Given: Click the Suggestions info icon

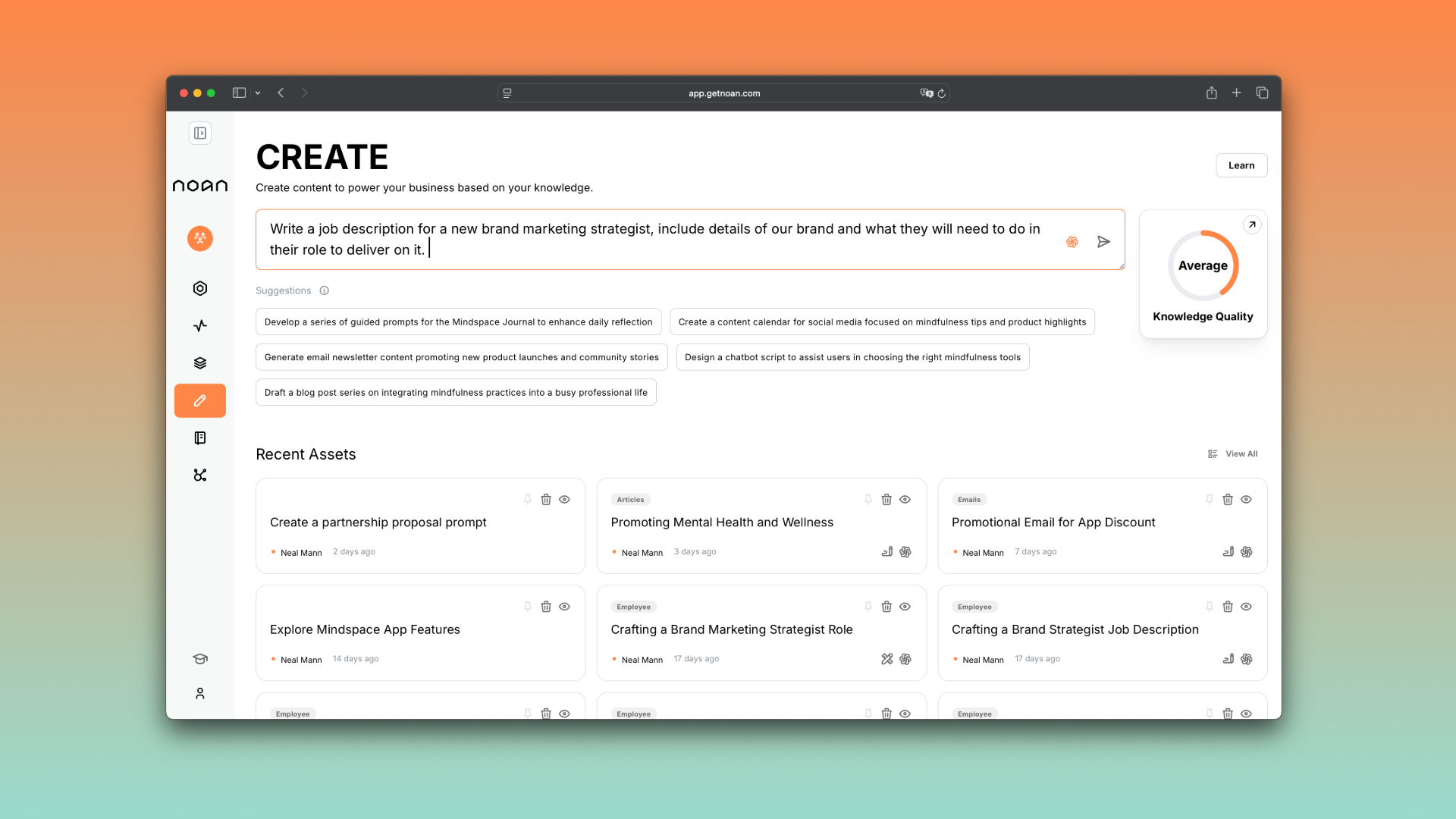Looking at the screenshot, I should (x=324, y=290).
